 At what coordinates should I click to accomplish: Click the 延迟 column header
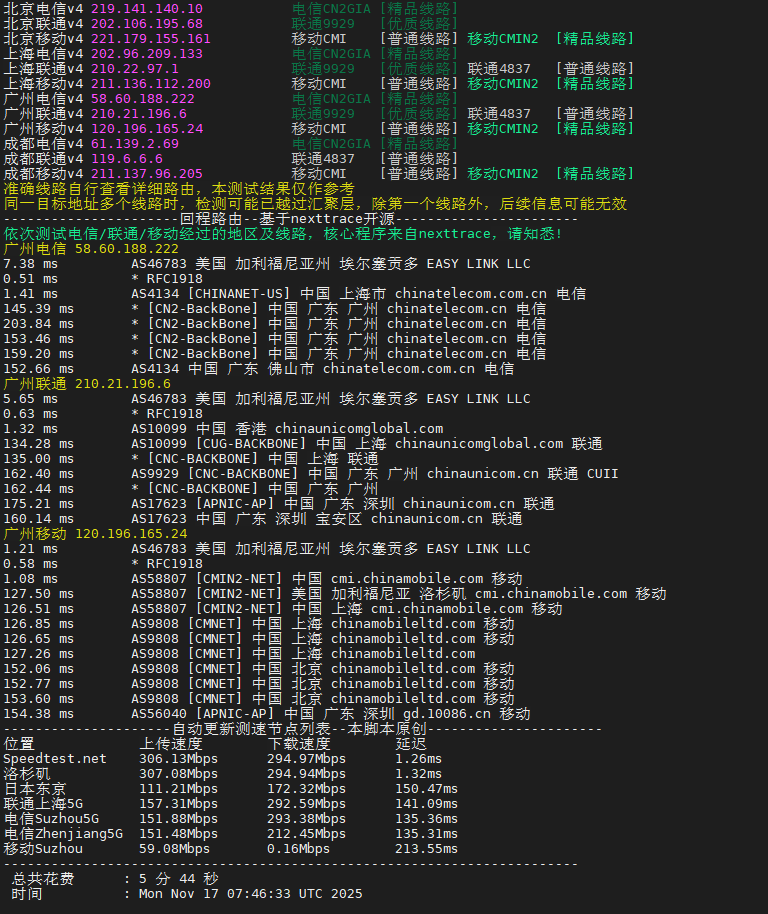pos(410,743)
